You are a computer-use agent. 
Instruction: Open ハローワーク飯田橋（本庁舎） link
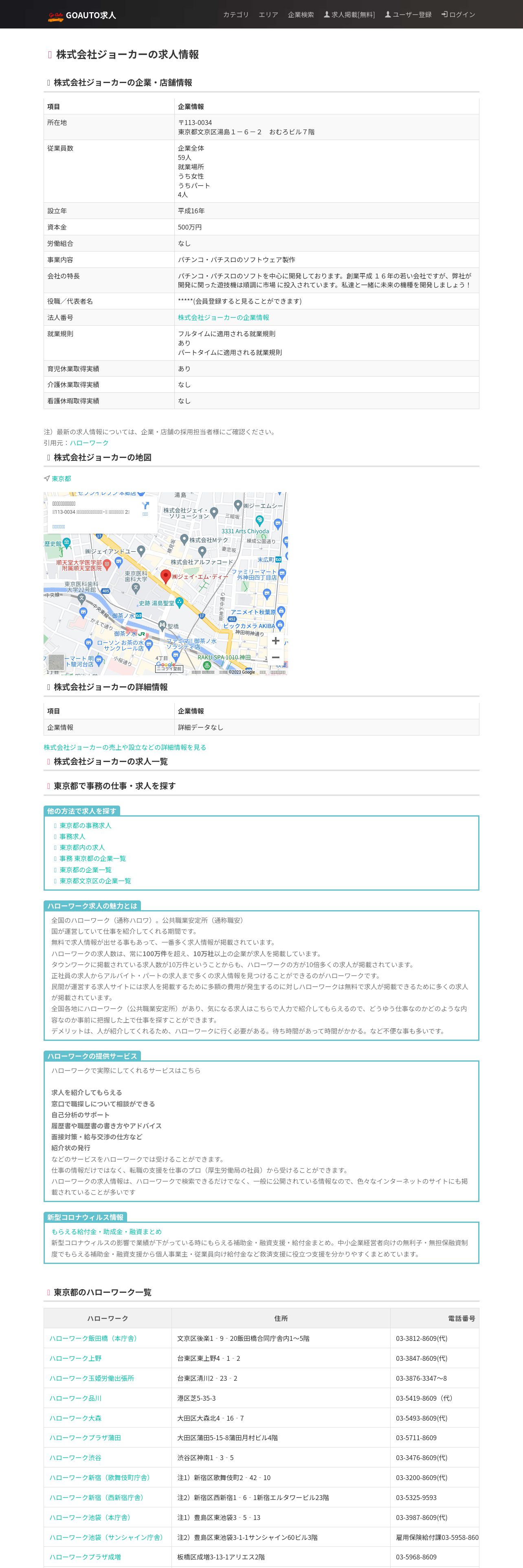[94, 1338]
